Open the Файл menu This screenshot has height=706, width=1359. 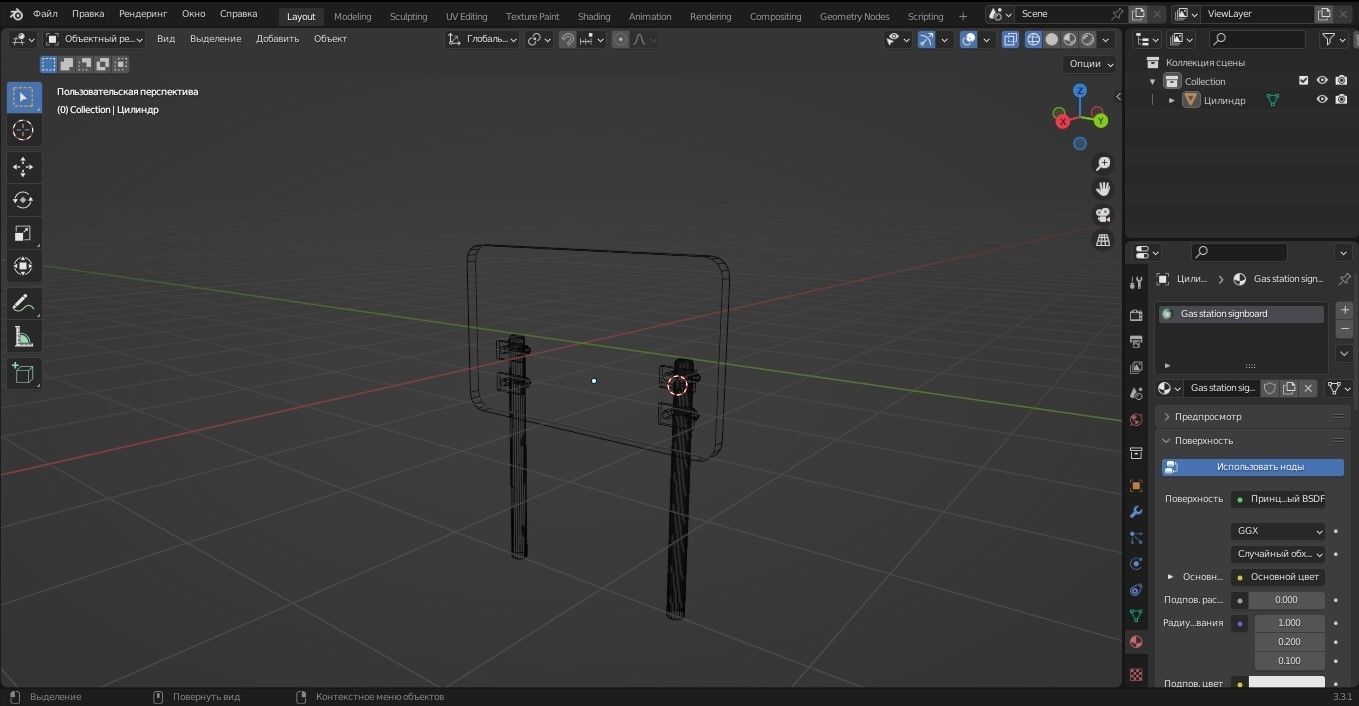45,14
